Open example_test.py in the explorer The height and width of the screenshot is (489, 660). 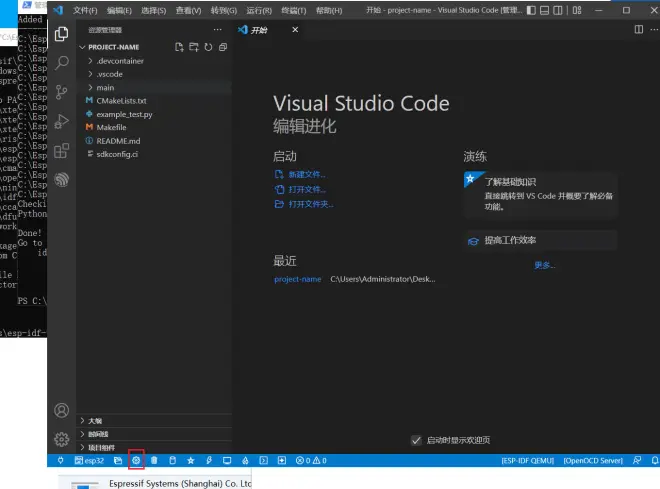(x=124, y=114)
